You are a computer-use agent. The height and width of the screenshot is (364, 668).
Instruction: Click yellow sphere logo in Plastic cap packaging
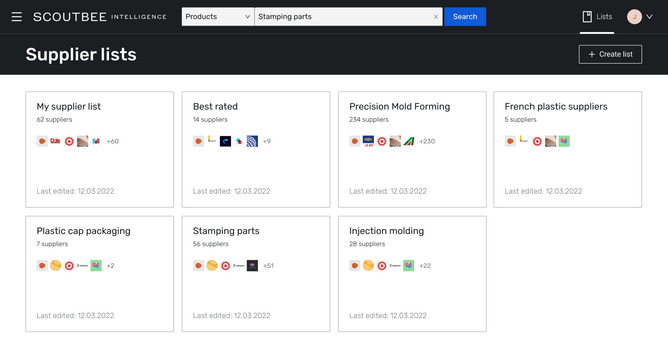tap(55, 266)
